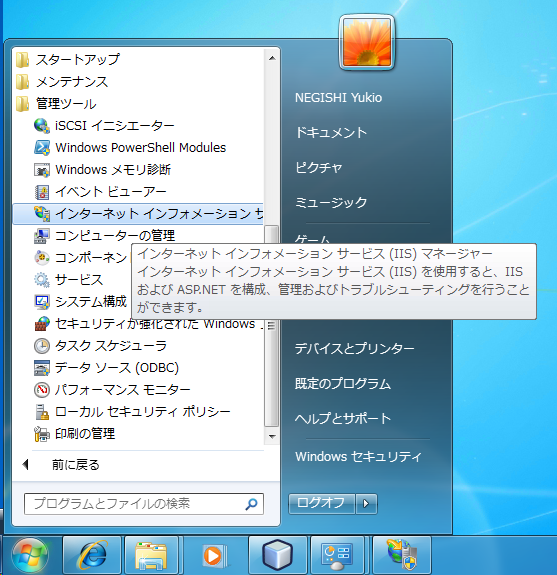557x575 pixels.
Task: Open NEGISHI Yukio user folder
Action: [338, 98]
